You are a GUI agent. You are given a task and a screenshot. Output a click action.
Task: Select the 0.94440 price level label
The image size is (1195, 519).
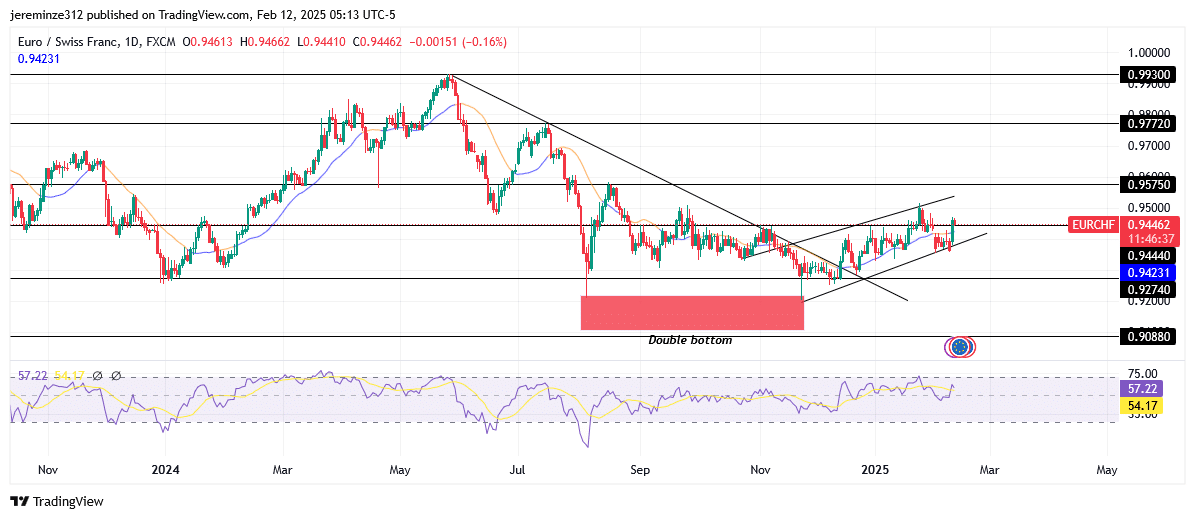(x=1149, y=257)
